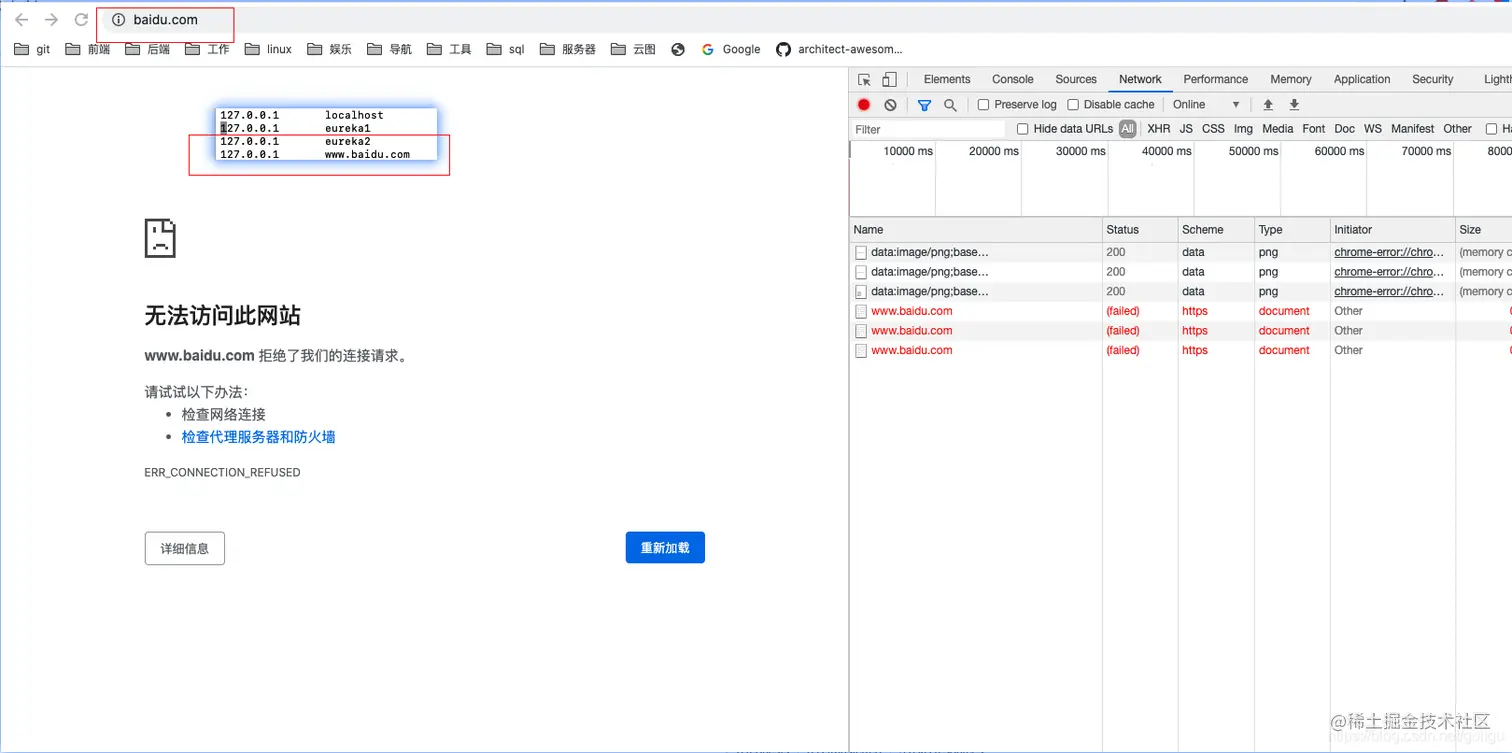Open the 工作 bookmarks folder
This screenshot has height=753, width=1512.
point(208,49)
